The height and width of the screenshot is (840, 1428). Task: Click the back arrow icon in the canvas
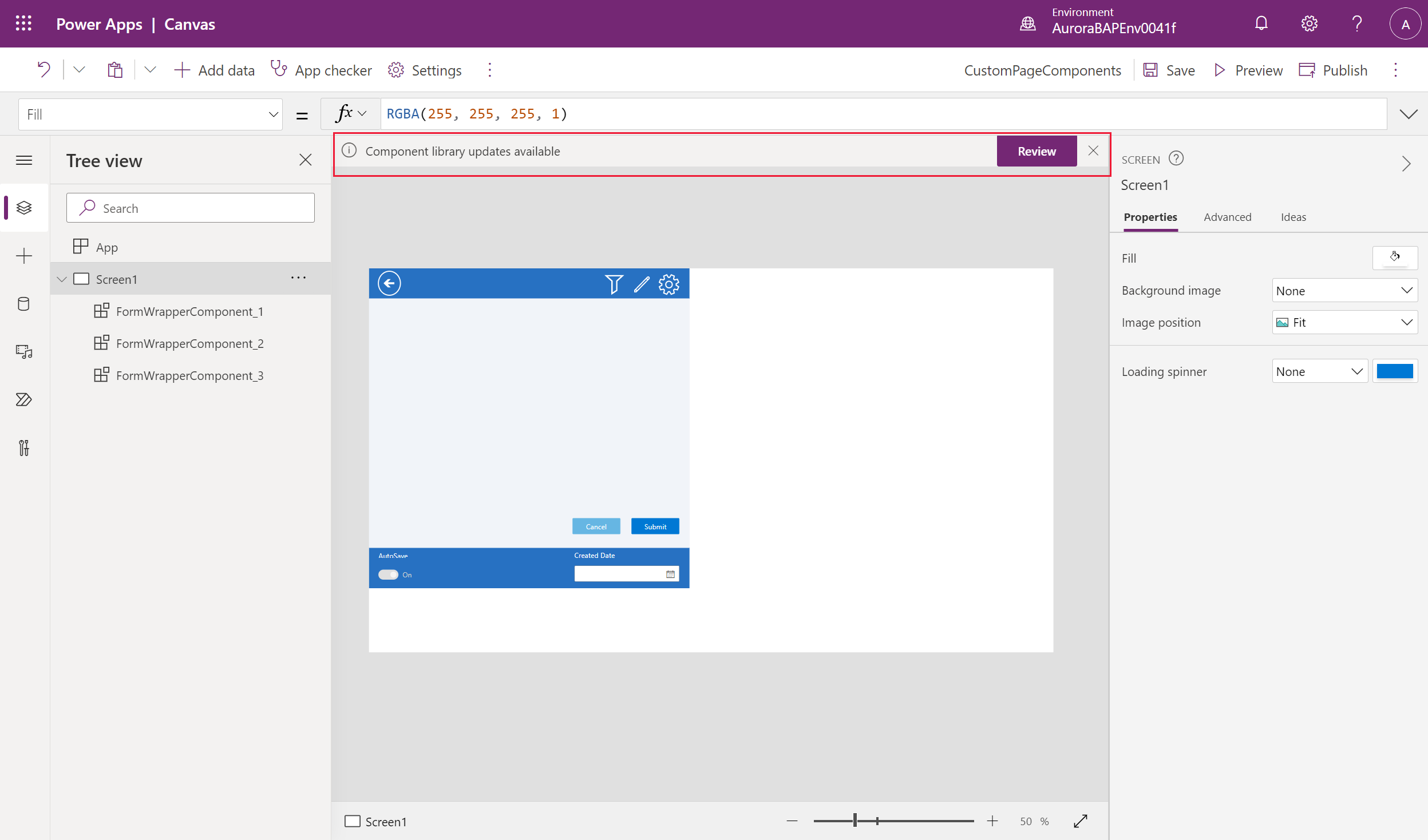(389, 284)
